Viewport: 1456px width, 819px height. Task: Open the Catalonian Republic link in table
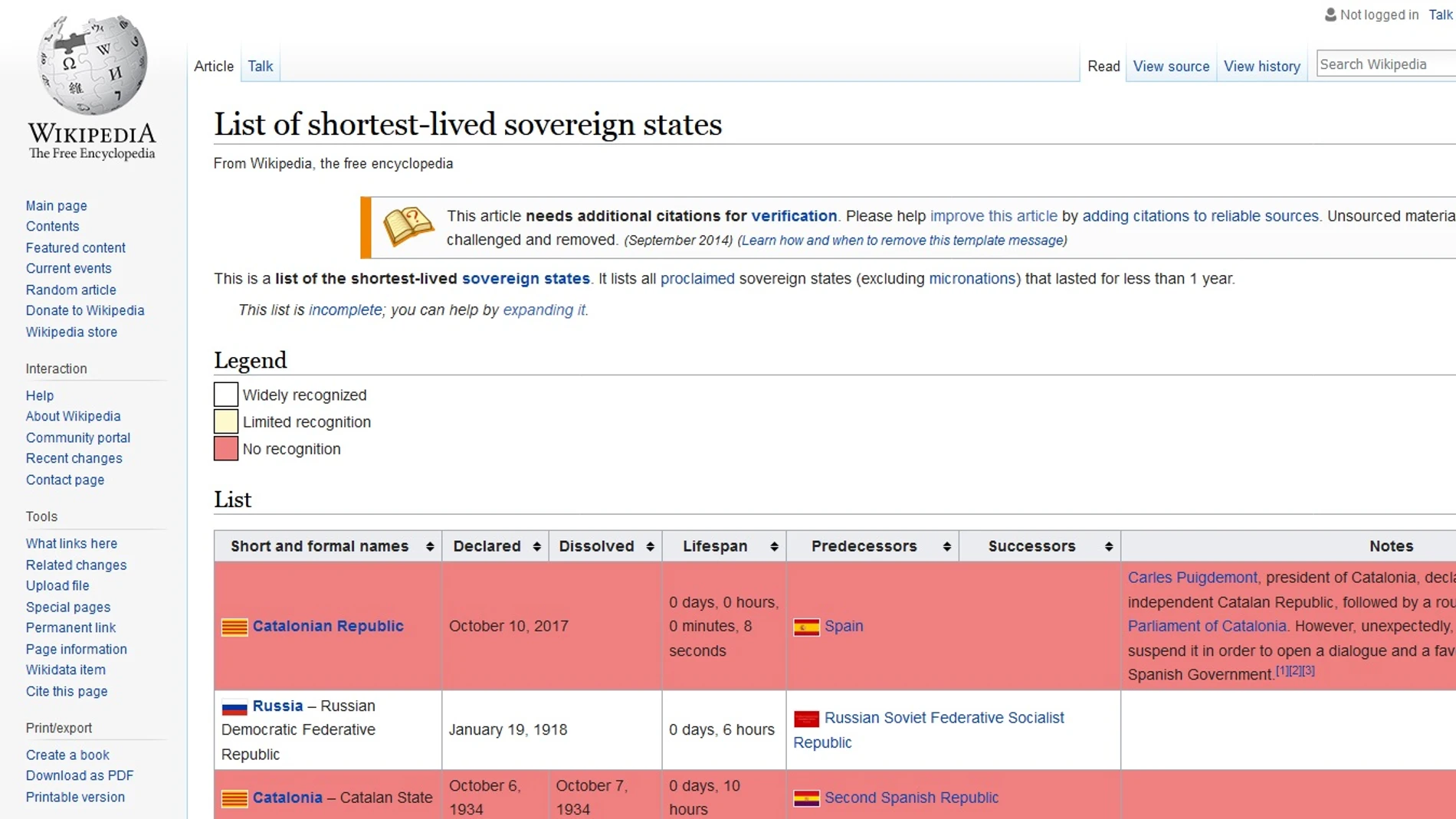click(328, 626)
